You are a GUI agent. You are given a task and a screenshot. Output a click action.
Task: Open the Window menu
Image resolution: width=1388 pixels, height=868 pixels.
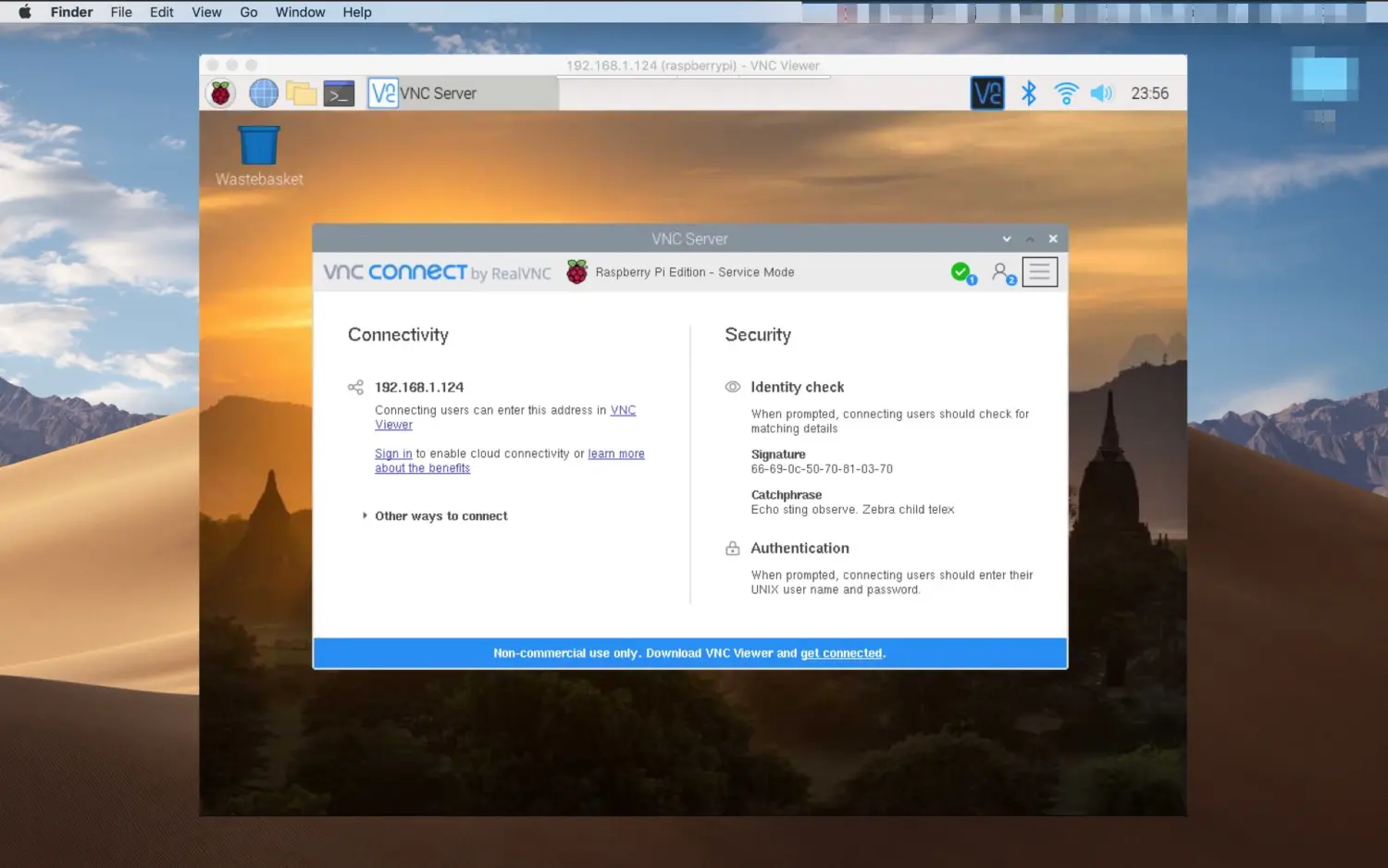(300, 12)
